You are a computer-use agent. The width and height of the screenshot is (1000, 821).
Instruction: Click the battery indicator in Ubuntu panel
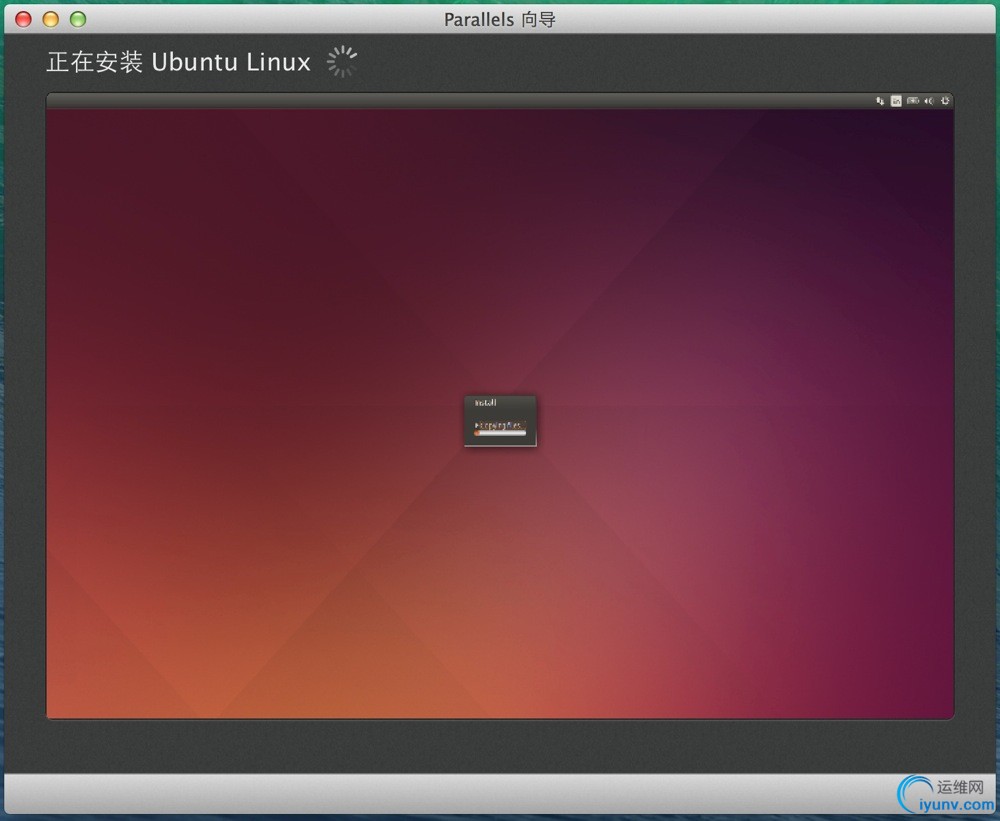point(913,101)
